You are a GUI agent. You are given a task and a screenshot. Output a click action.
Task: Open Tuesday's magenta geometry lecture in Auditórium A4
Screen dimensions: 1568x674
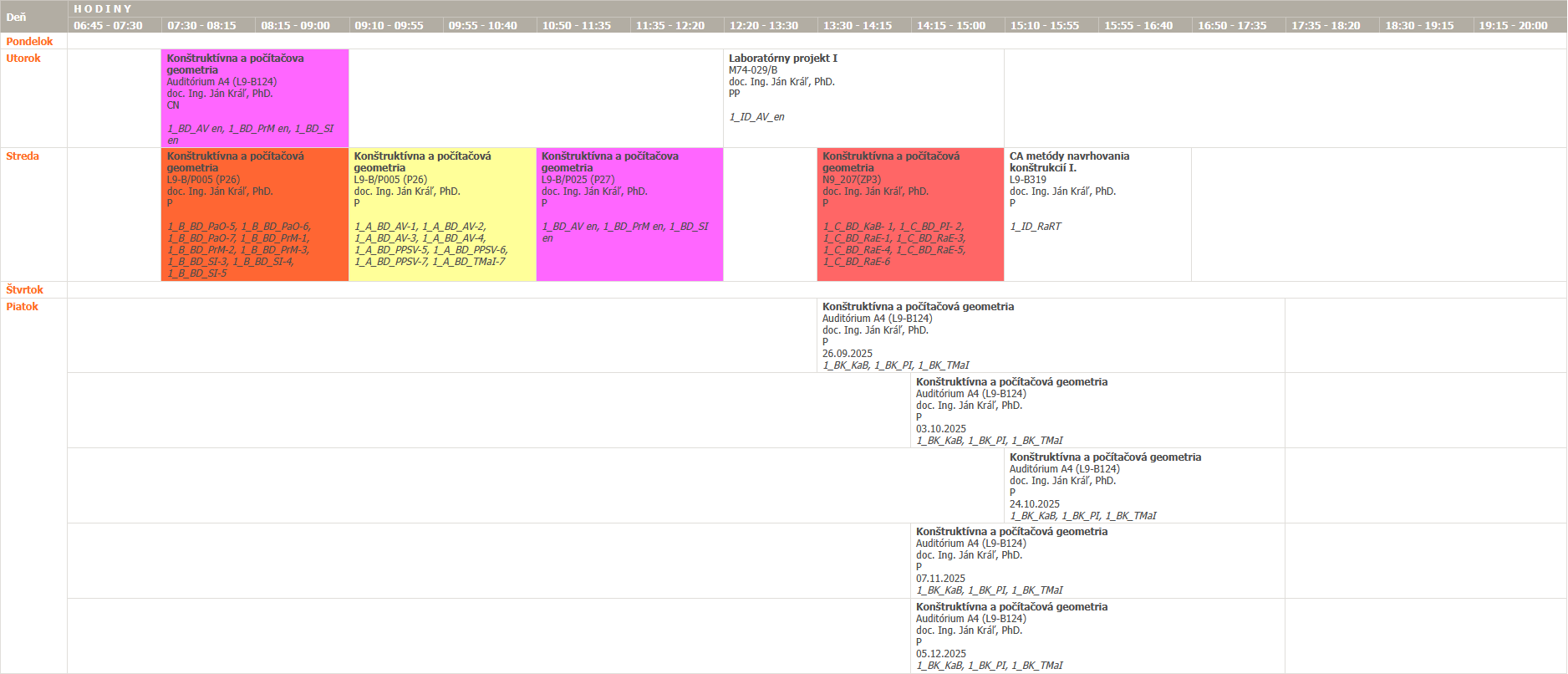click(254, 98)
